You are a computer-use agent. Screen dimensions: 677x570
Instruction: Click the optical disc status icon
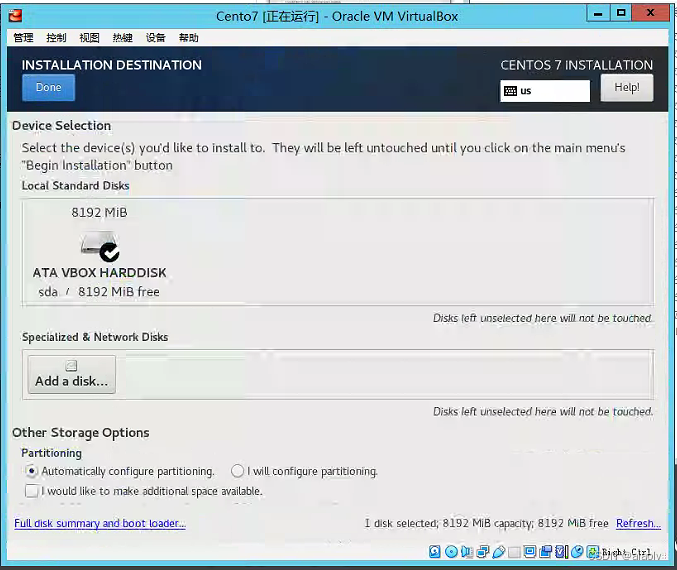pyautogui.click(x=452, y=551)
